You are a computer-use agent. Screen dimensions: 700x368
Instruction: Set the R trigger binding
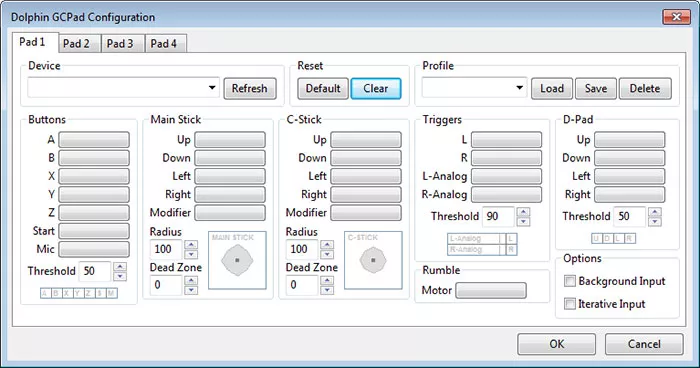pyautogui.click(x=506, y=158)
